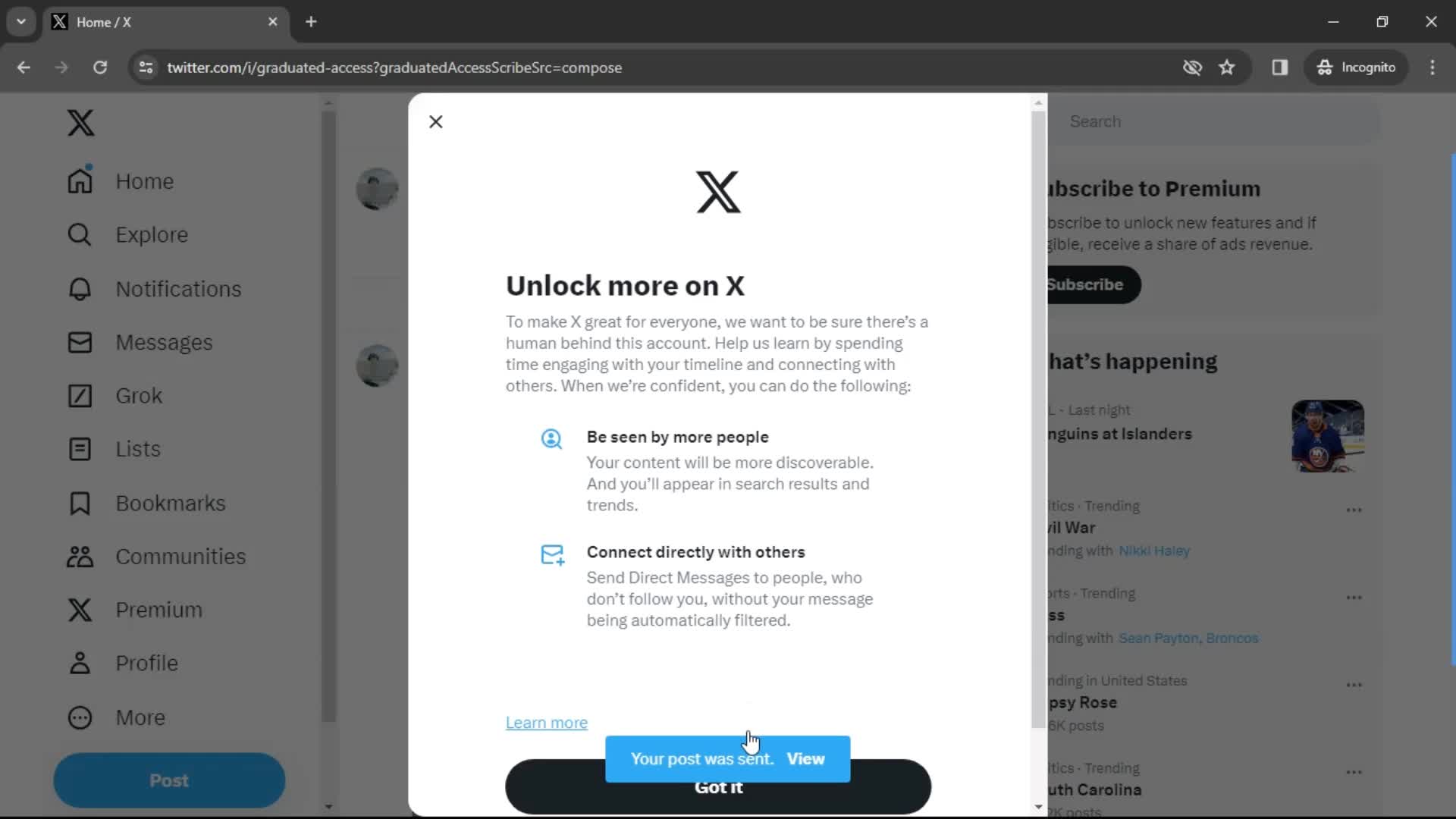The image size is (1456, 819).
Task: Navigate to Explore section
Action: [152, 235]
